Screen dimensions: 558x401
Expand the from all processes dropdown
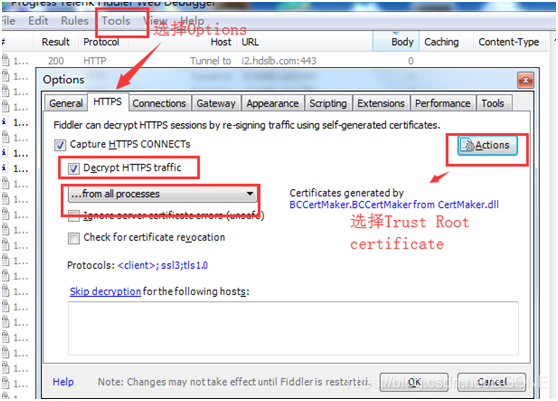pos(162,194)
